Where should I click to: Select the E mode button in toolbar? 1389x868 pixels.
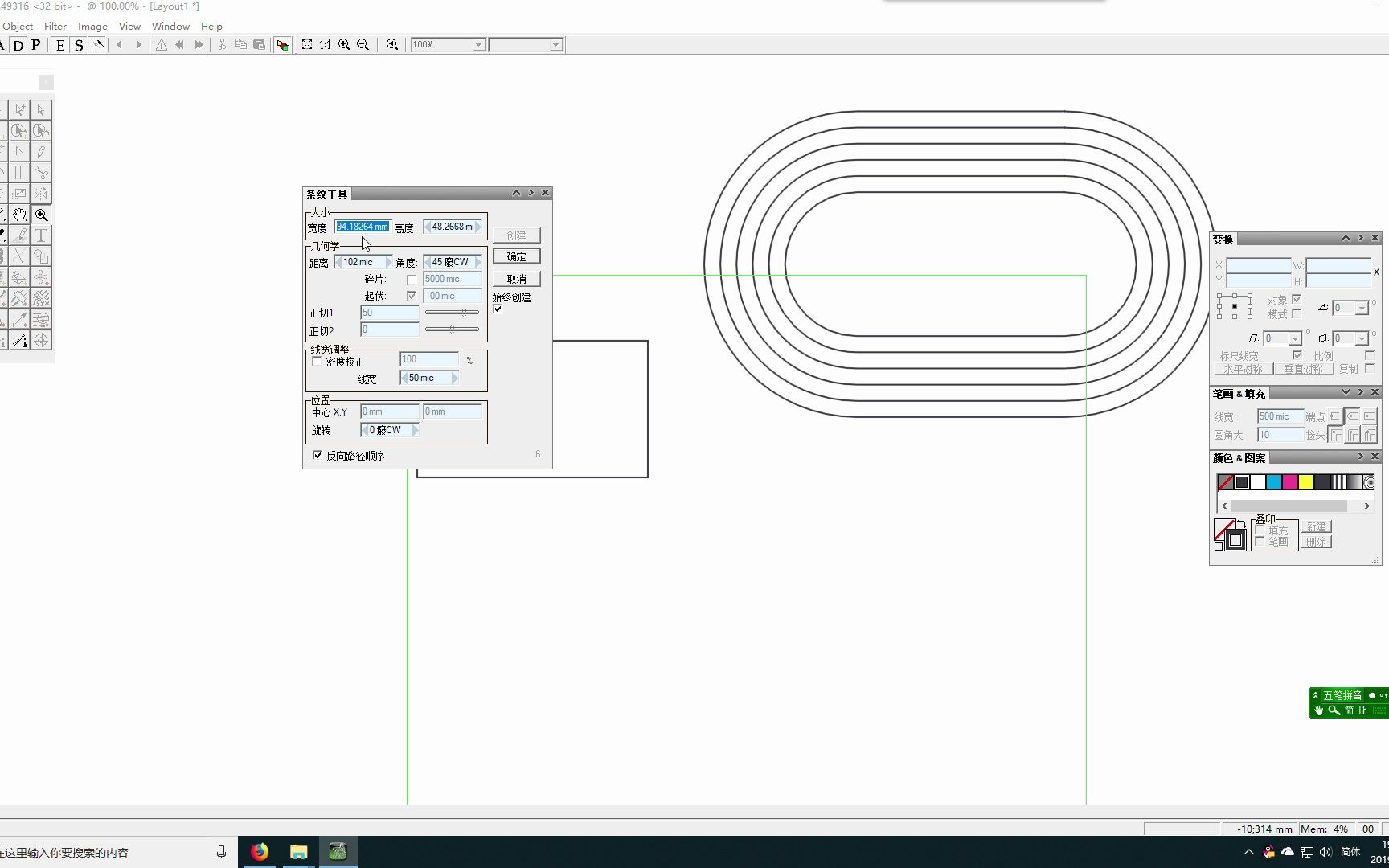60,45
